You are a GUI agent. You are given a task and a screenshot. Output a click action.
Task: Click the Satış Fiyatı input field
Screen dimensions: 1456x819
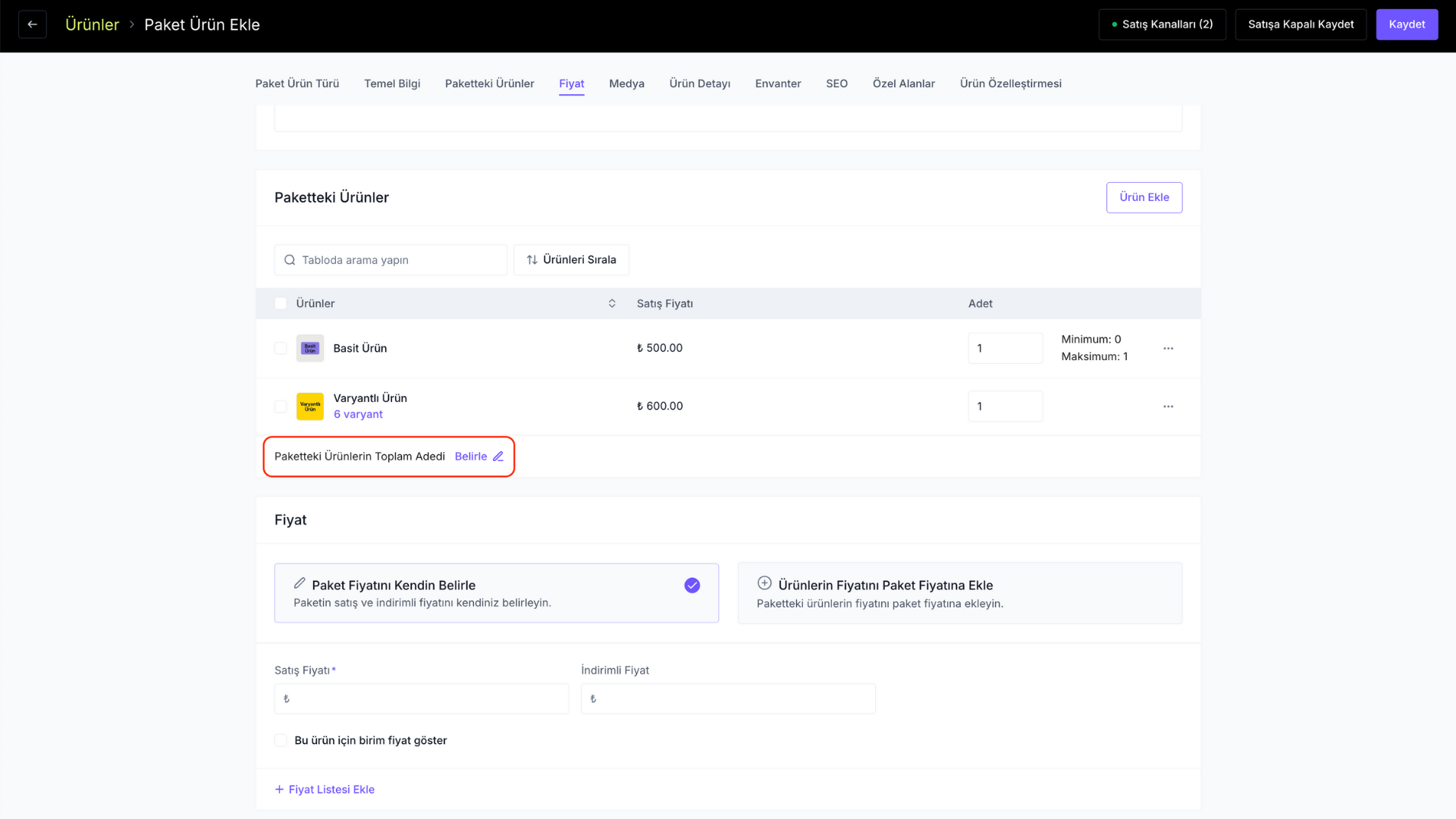(422, 698)
